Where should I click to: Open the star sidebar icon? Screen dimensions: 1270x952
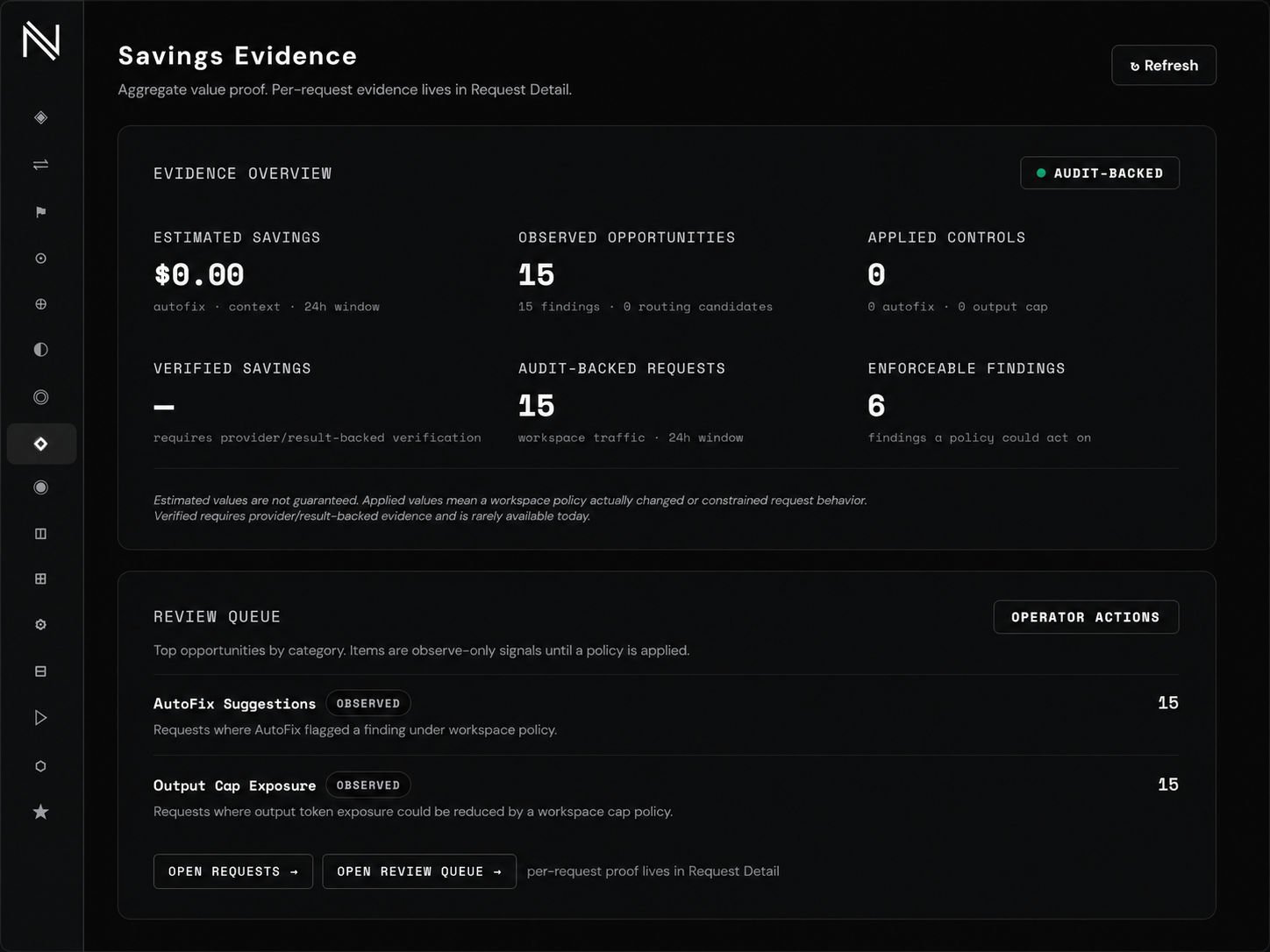(x=40, y=812)
